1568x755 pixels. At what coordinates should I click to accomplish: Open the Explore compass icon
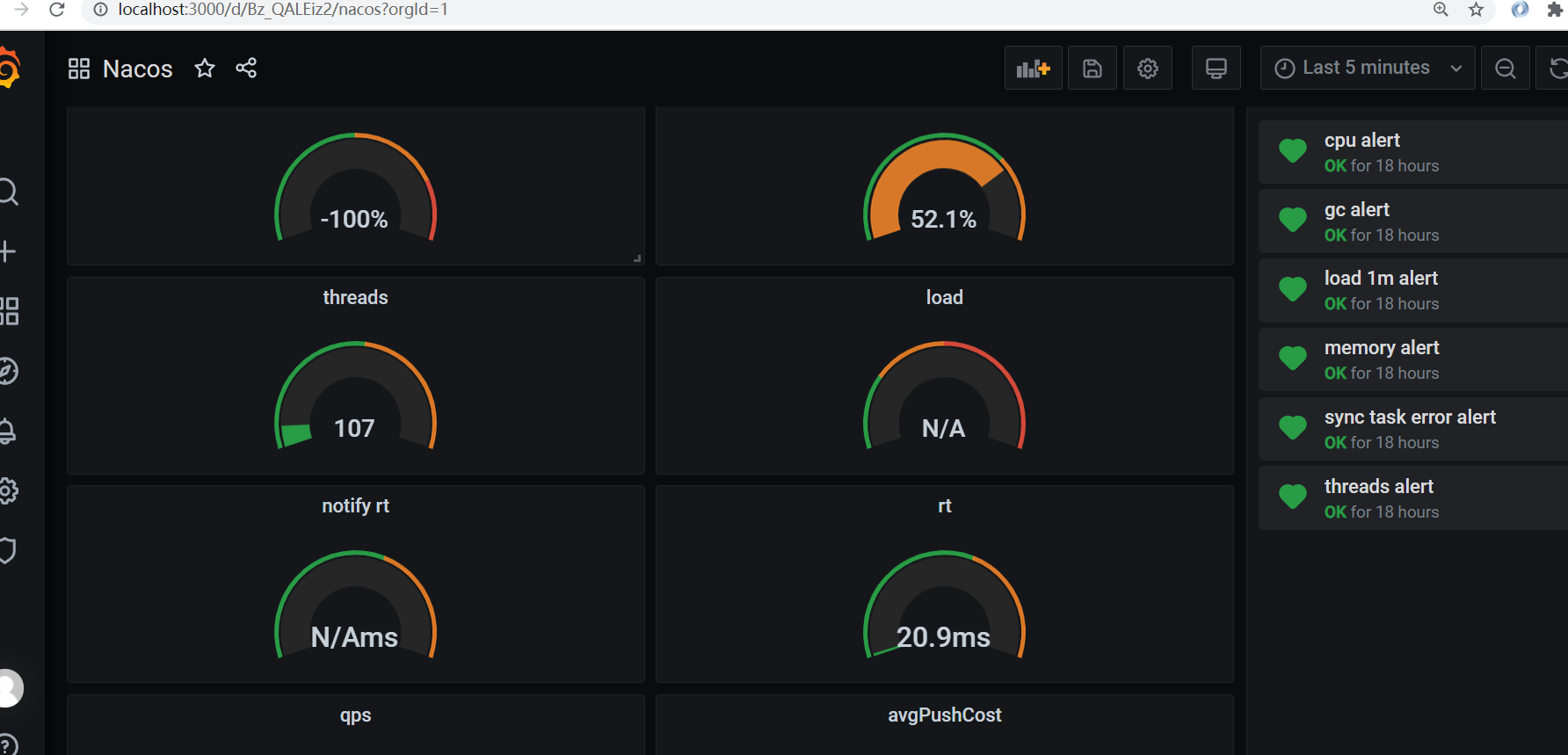pyautogui.click(x=8, y=371)
